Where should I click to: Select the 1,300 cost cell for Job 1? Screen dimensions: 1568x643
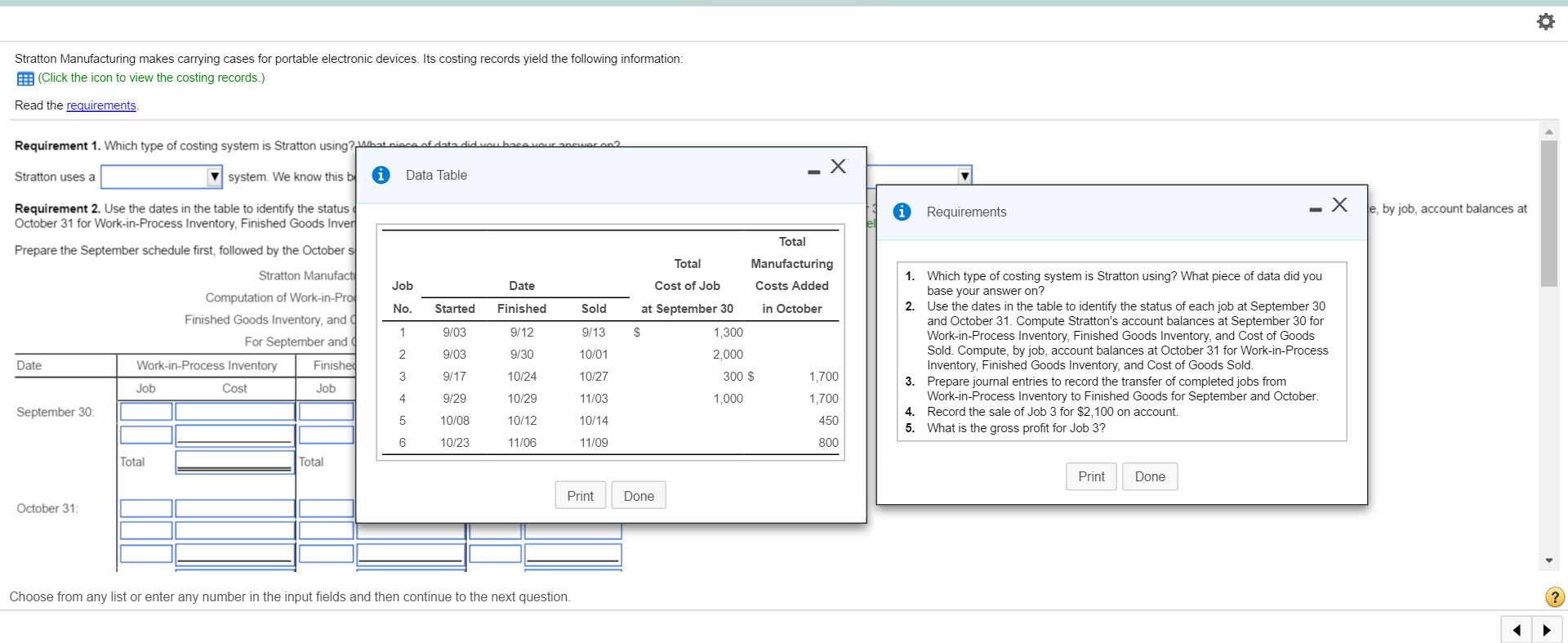coord(728,333)
